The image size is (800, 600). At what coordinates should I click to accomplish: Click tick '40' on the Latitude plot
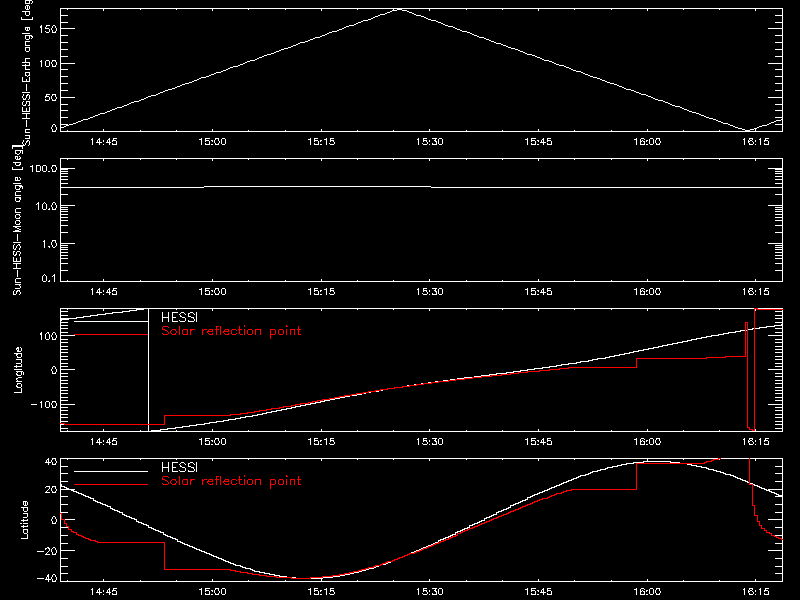52,462
